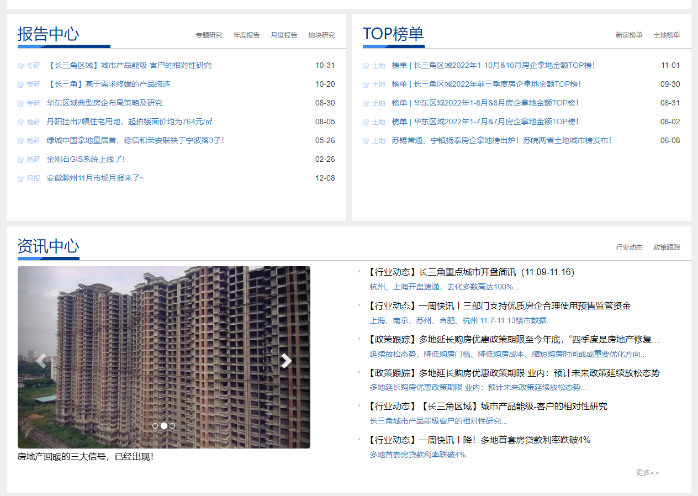Open the 华东区域2022年1-7月 TOP榜 link
This screenshot has width=698, height=496.
(x=485, y=122)
